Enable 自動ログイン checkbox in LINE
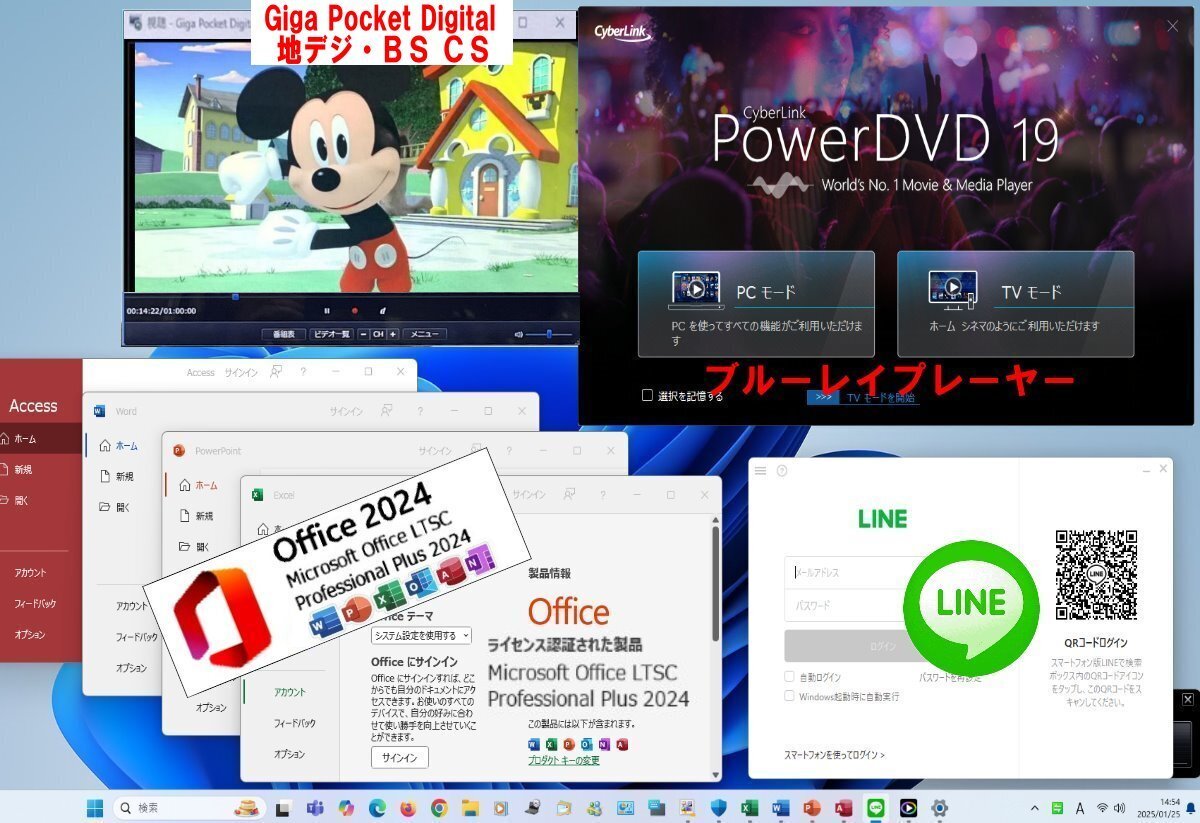 click(790, 677)
